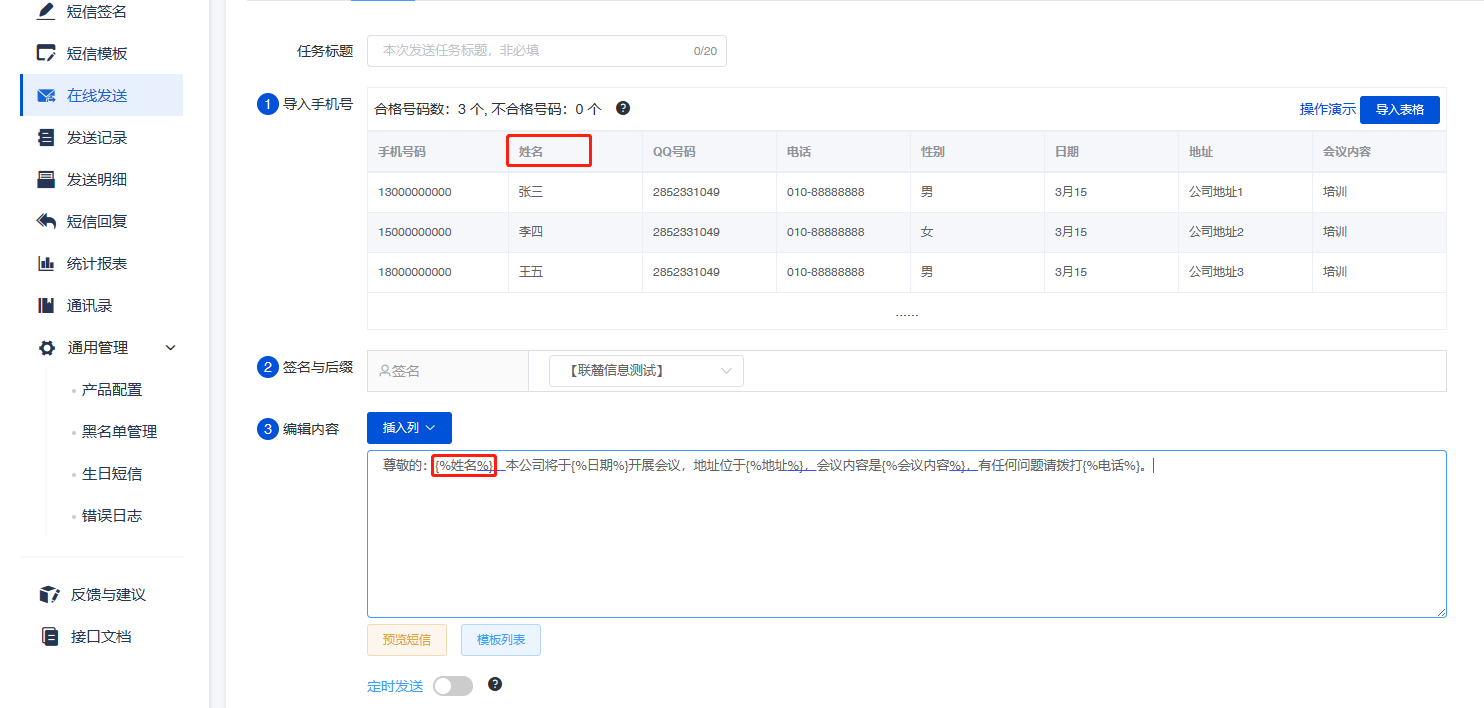The height and width of the screenshot is (708, 1484).
Task: Click the 导入表格 button
Action: 1399,110
